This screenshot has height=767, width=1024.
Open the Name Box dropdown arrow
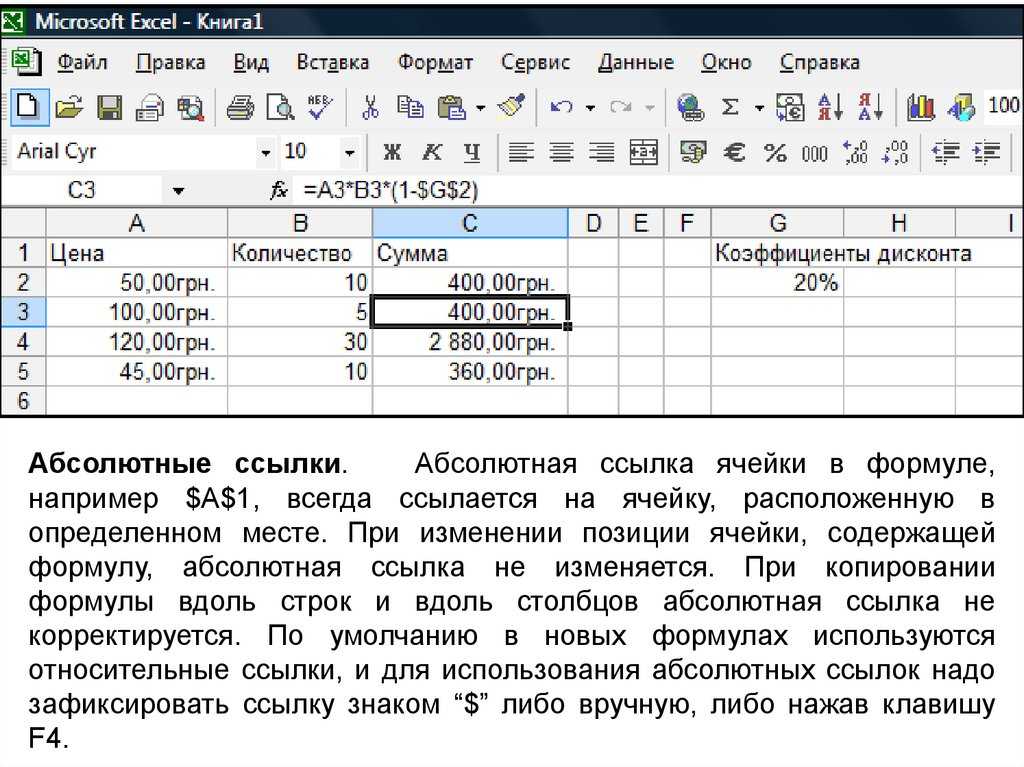pos(178,191)
